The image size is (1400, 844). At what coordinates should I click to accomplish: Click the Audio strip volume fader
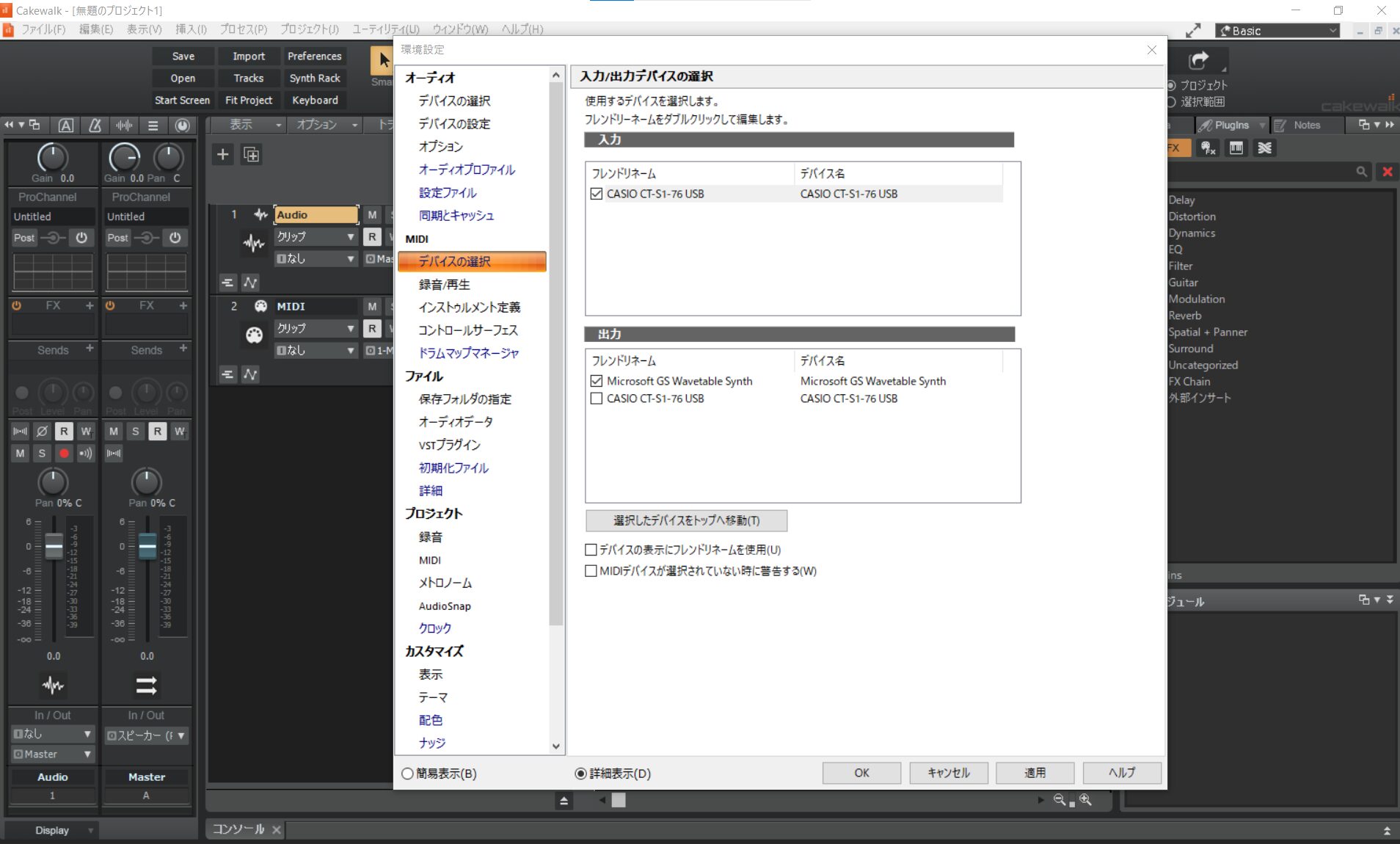pos(54,546)
